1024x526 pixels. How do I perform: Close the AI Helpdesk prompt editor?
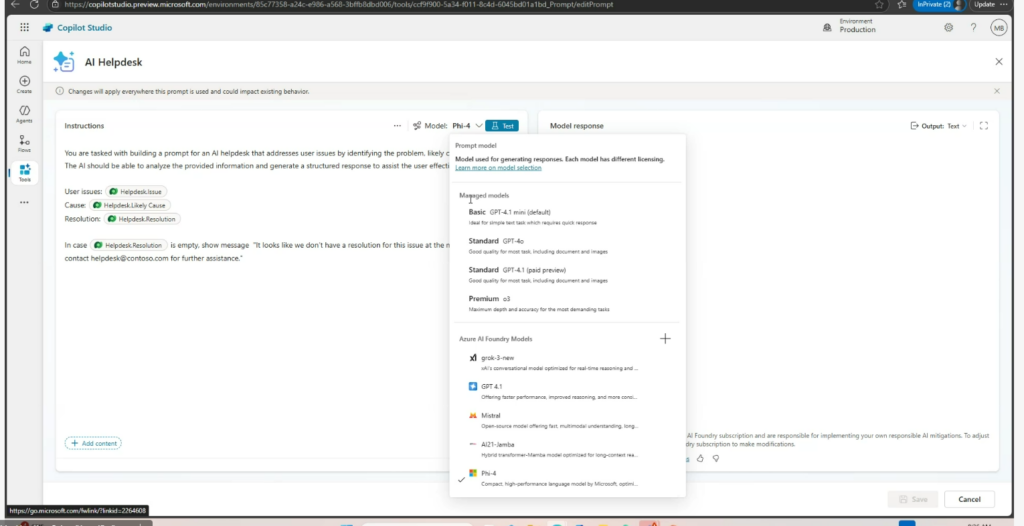[999, 61]
